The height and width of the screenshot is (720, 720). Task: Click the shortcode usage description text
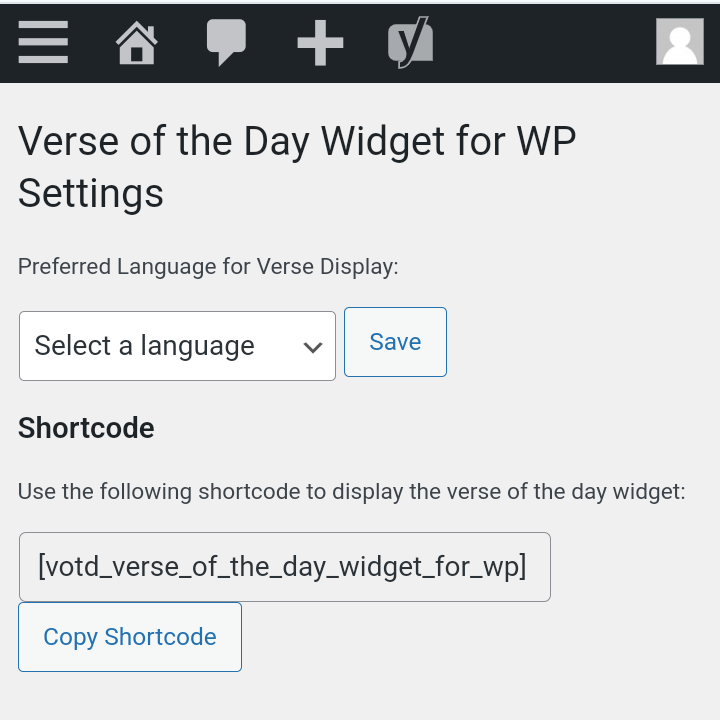[x=351, y=492]
